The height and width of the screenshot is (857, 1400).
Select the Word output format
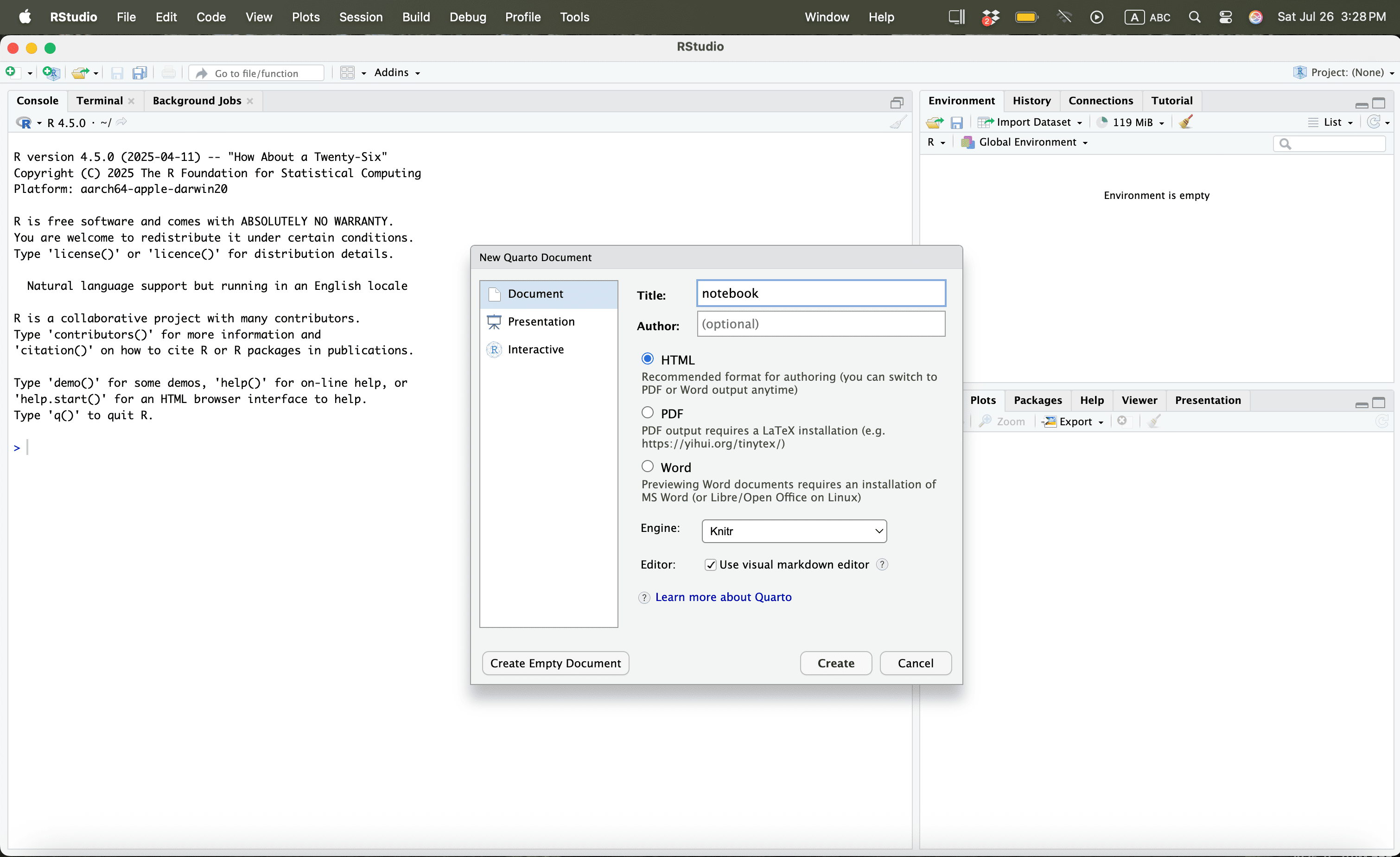(647, 466)
